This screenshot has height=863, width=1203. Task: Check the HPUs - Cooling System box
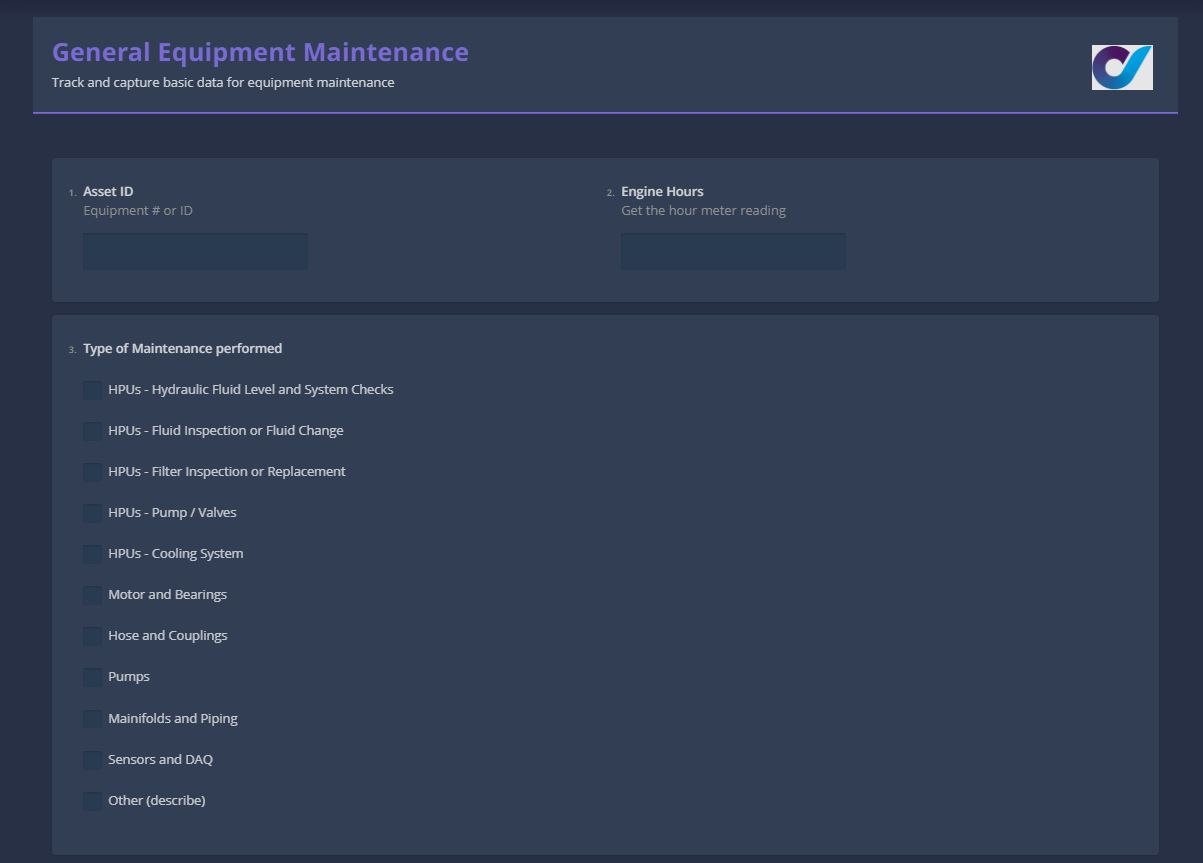[92, 554]
